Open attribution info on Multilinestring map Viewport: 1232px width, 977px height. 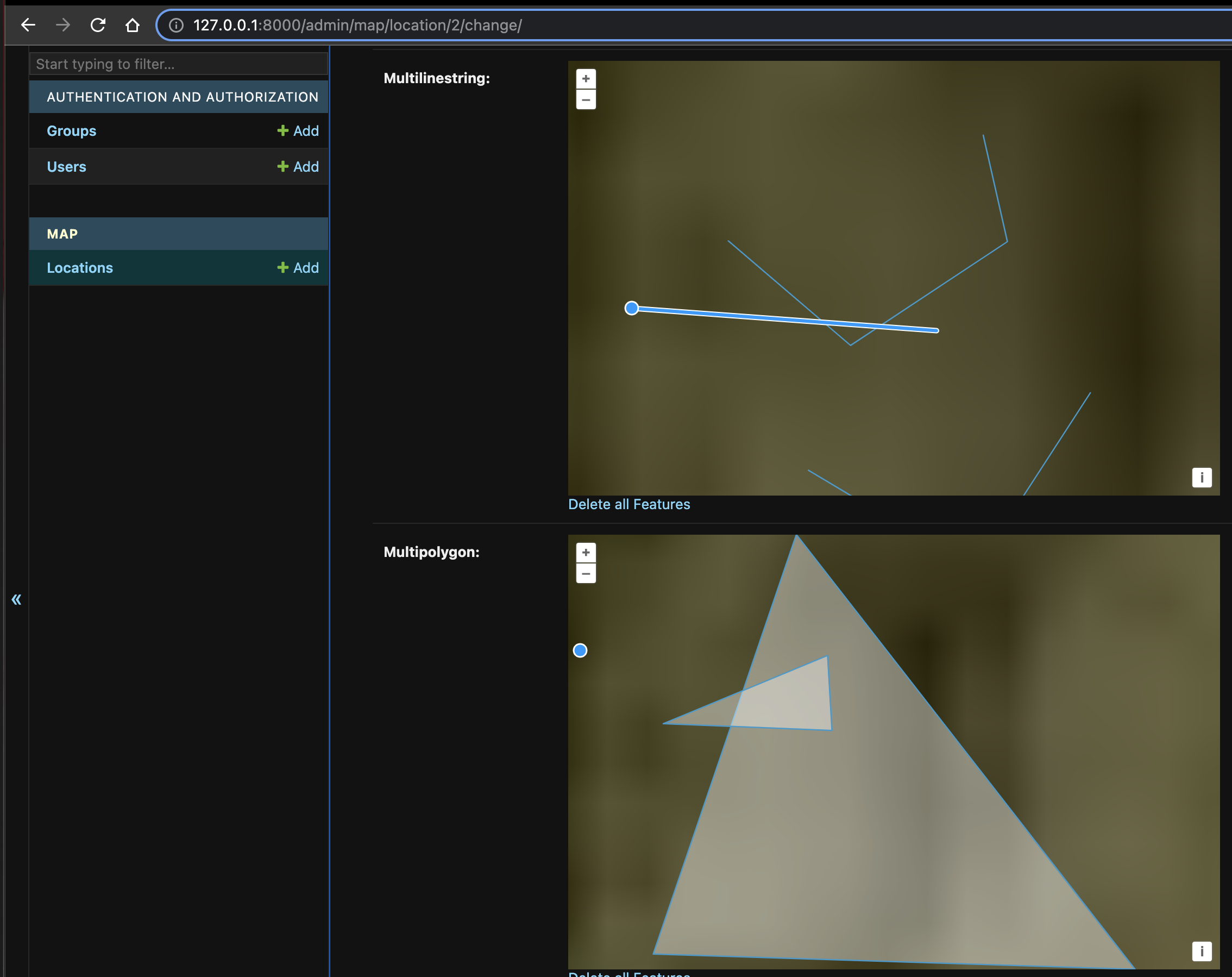pyautogui.click(x=1201, y=477)
